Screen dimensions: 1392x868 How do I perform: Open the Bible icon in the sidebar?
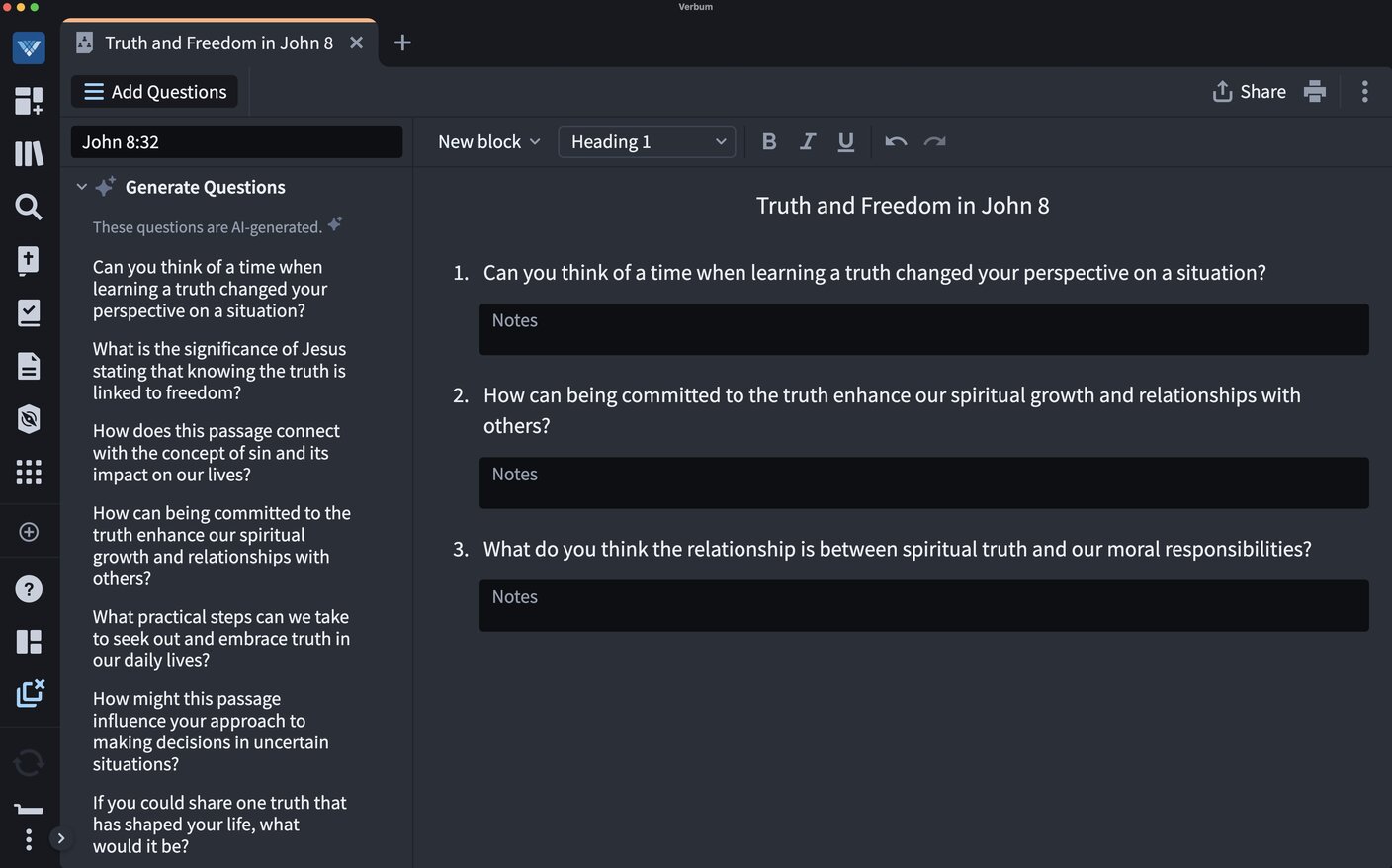[x=29, y=260]
